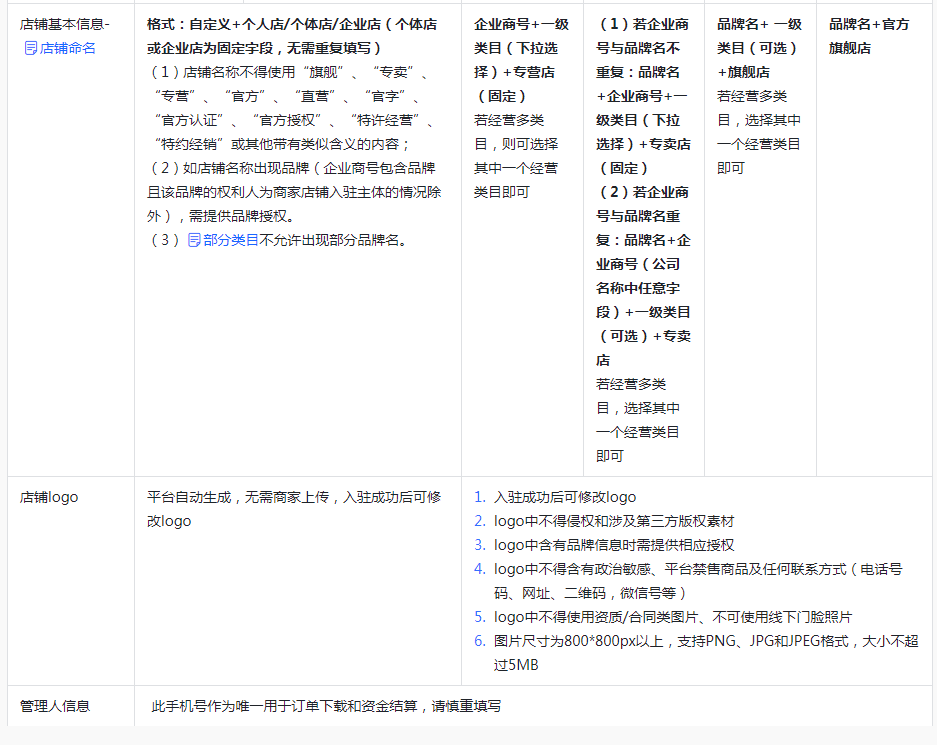This screenshot has width=937, height=745.
Task: Select list item 入驻成功后可修改logo
Action: tap(564, 497)
